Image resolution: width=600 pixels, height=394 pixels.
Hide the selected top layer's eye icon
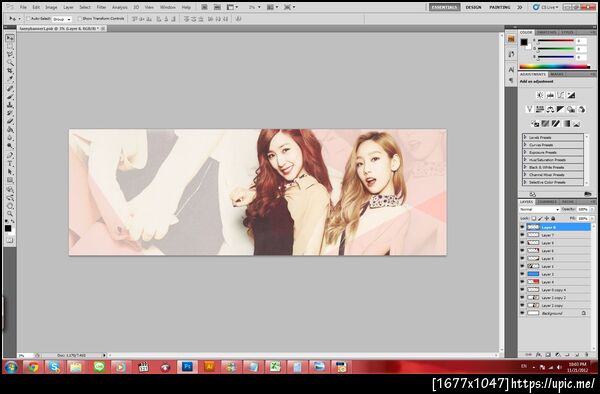coord(522,227)
